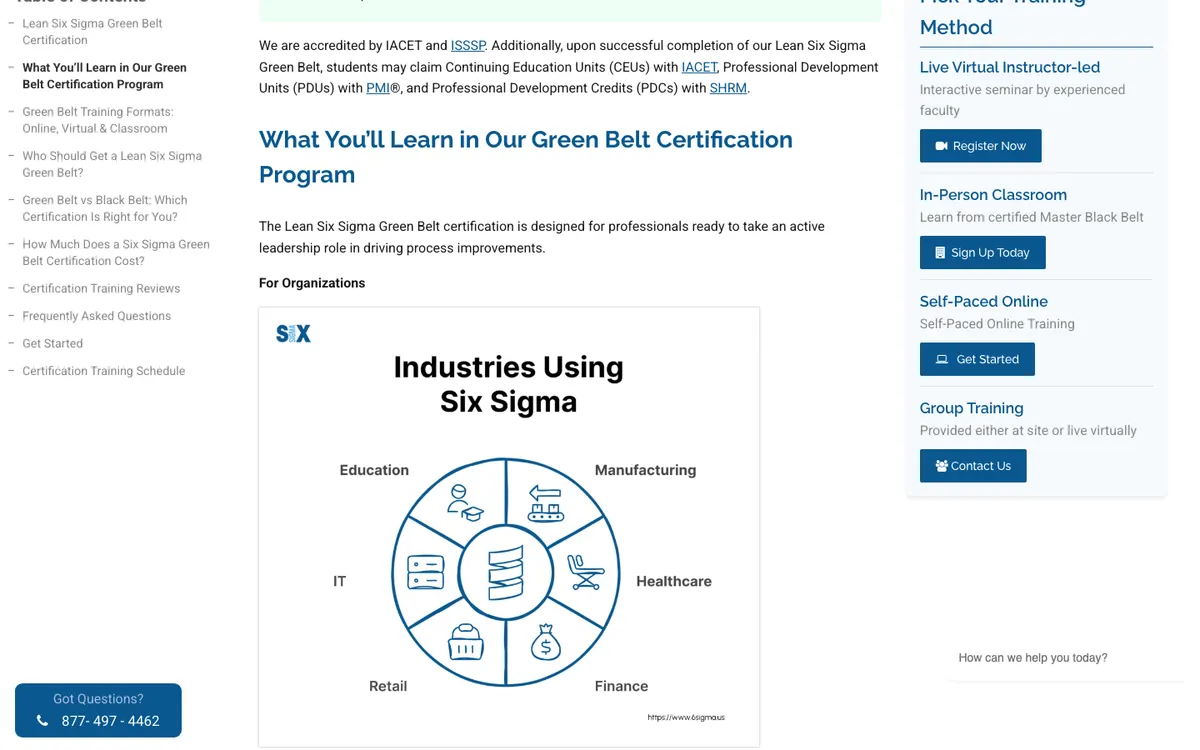Click the Education label in infographic
The height and width of the screenshot is (750, 1200).
[x=374, y=470]
